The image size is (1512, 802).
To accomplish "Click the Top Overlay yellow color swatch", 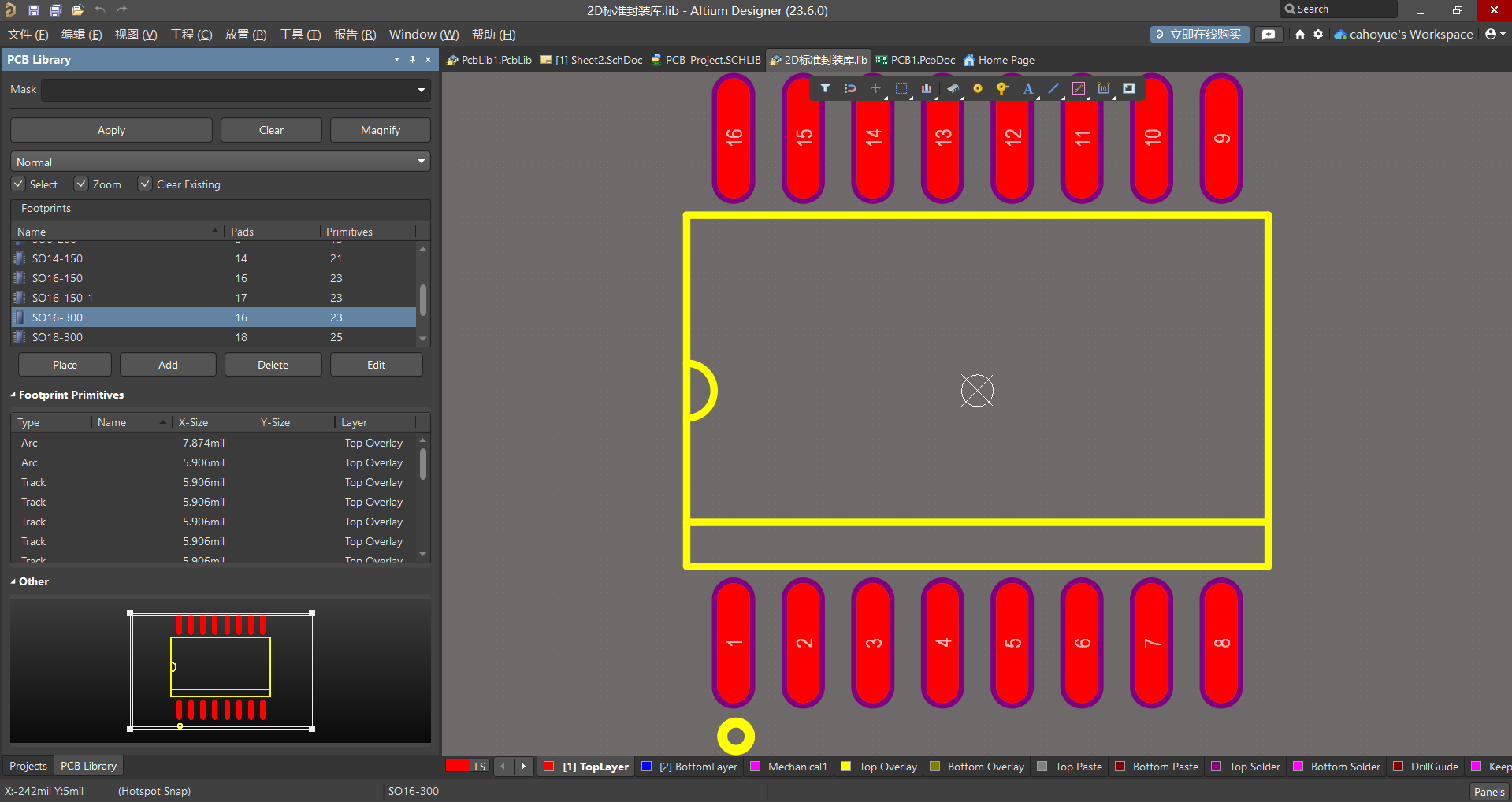I will click(846, 767).
